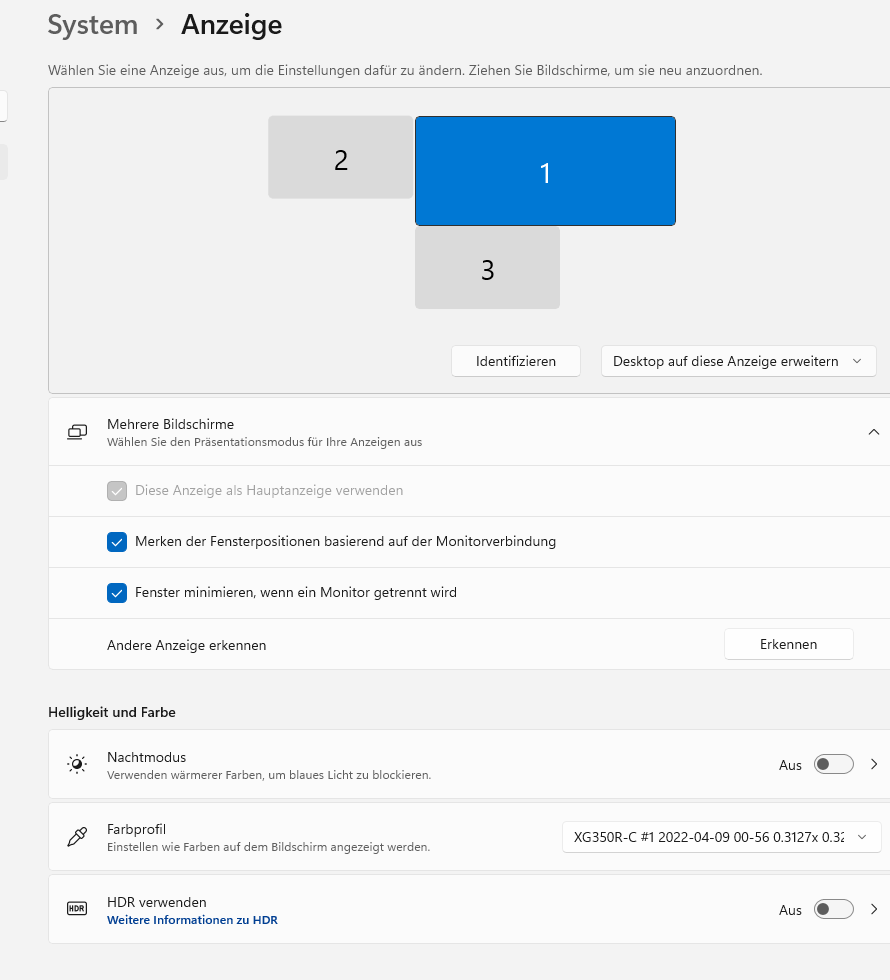Open Desktop auf diese Anzeige erweitern dropdown
This screenshot has height=980, width=890.
pos(738,361)
